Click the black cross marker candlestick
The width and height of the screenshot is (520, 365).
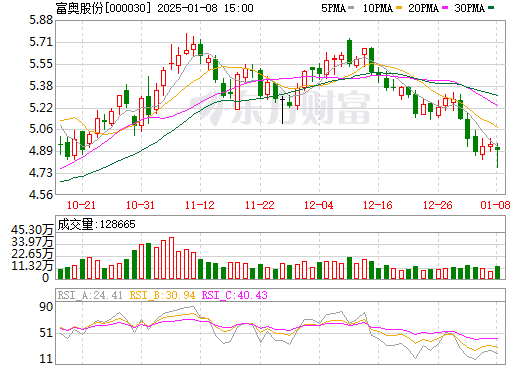click(x=282, y=110)
